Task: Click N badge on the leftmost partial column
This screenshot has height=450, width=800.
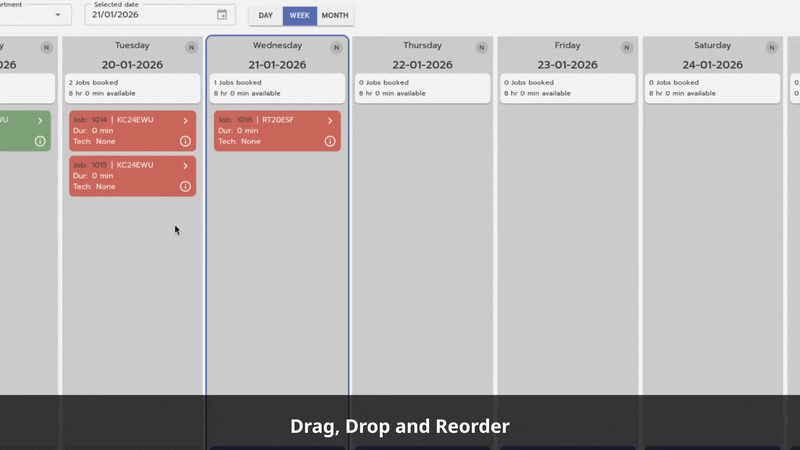Action: point(46,47)
